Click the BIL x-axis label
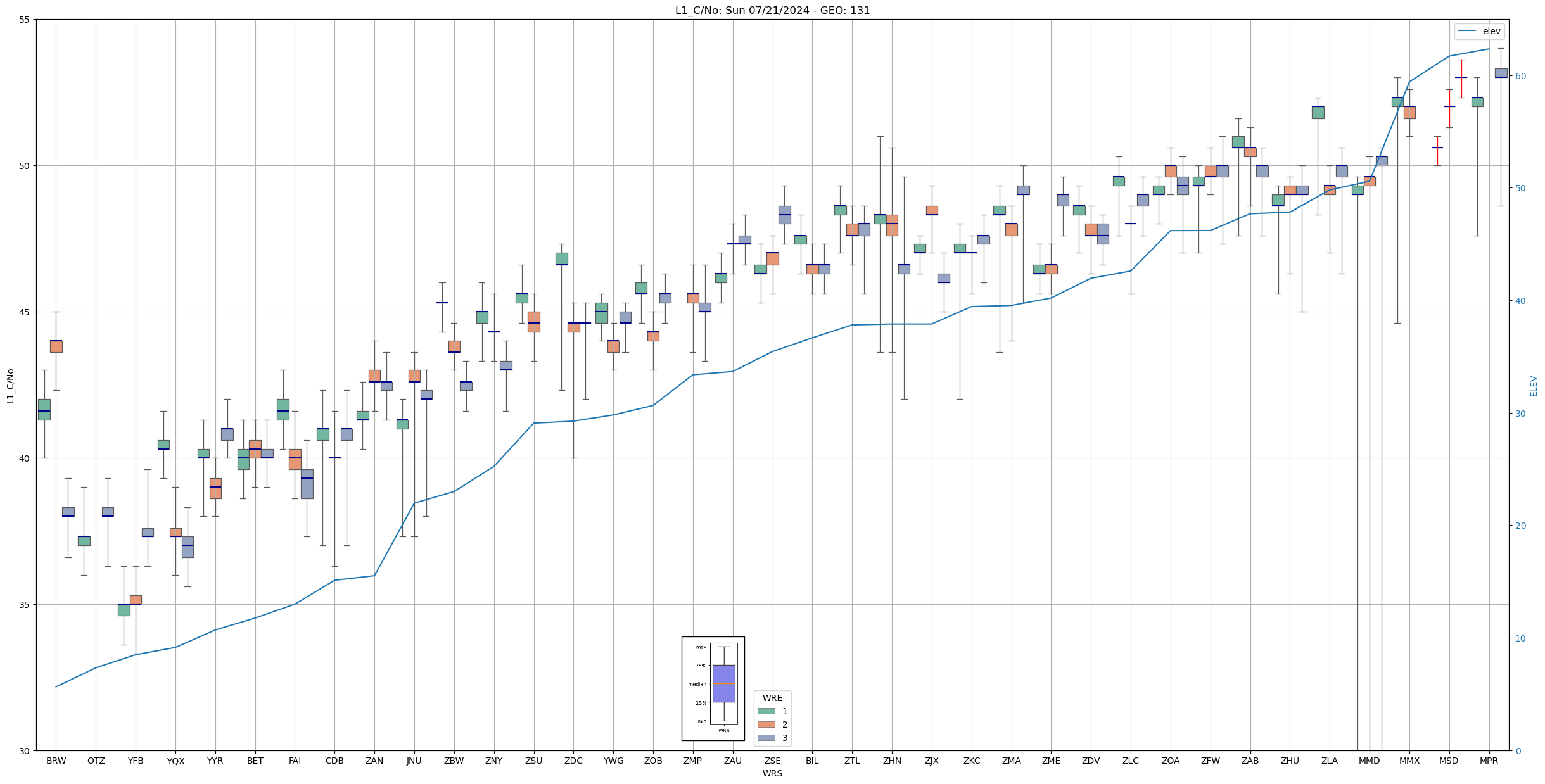 coord(812,761)
